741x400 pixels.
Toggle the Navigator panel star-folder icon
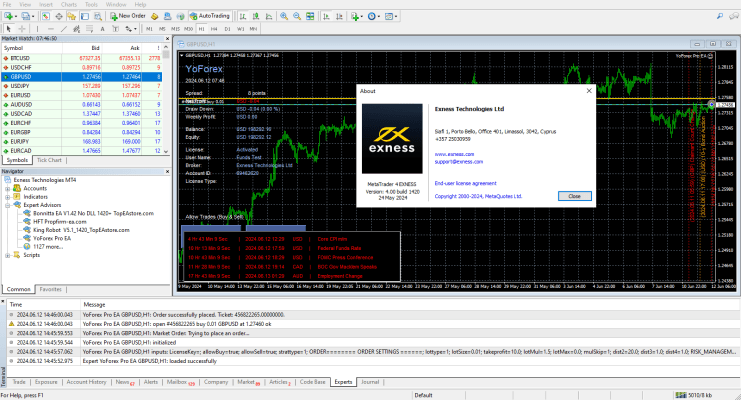click(x=71, y=16)
